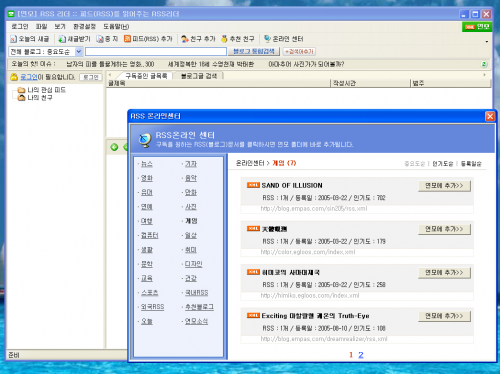Click XML badge beside SAND OF ILLUSION
The image size is (500, 374).
pos(253,185)
